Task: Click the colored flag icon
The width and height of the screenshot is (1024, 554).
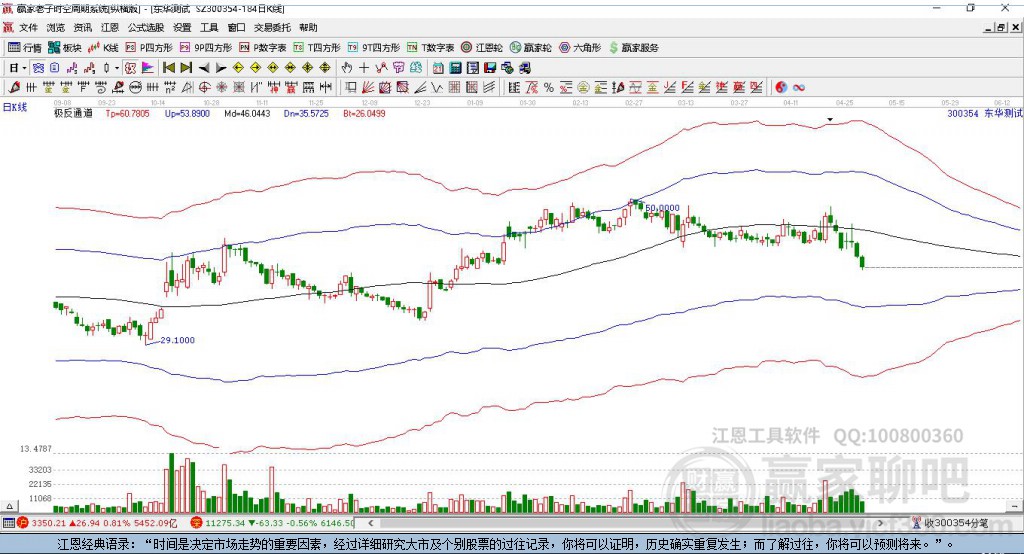Action: 148,68
